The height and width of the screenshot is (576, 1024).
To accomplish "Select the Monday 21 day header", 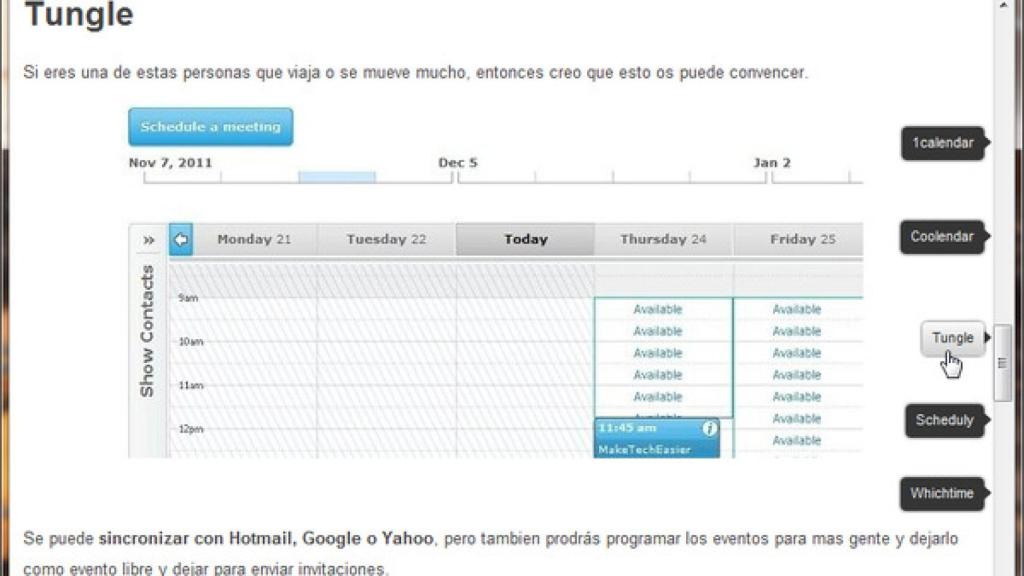I will point(256,239).
